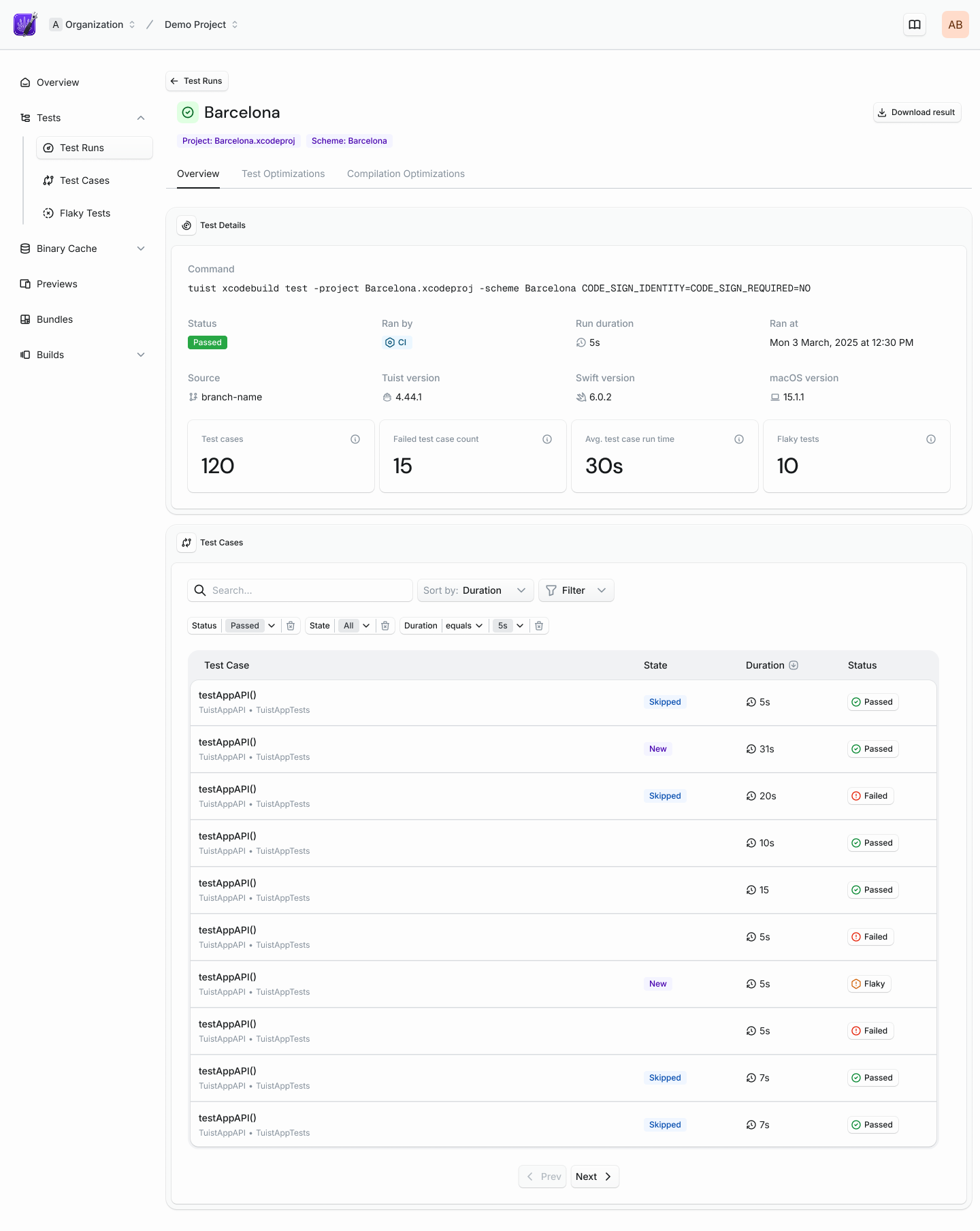Open the test case row with 31s duration

pos(563,749)
